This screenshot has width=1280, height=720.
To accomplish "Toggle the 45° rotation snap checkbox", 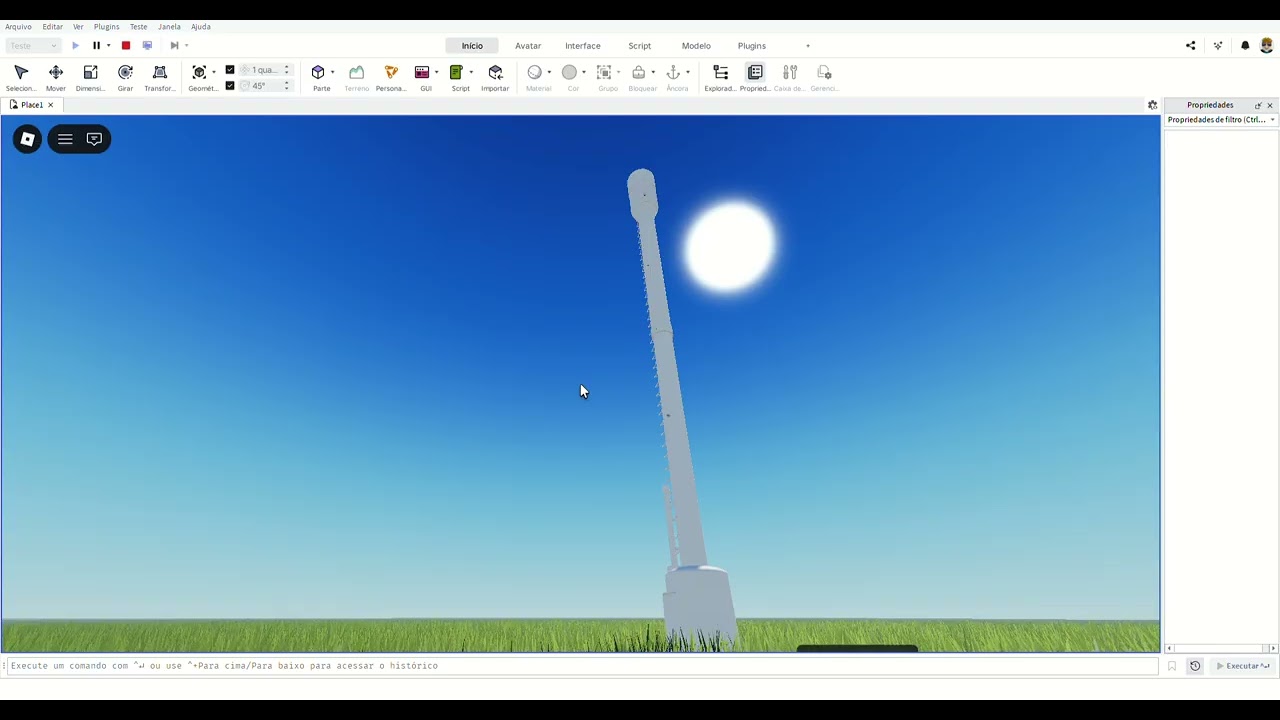I will [x=230, y=86].
